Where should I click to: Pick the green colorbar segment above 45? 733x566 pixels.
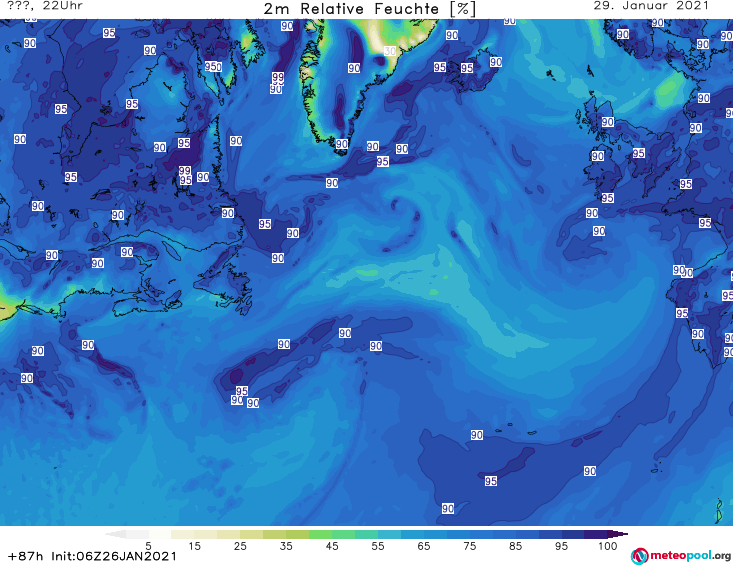tap(343, 534)
